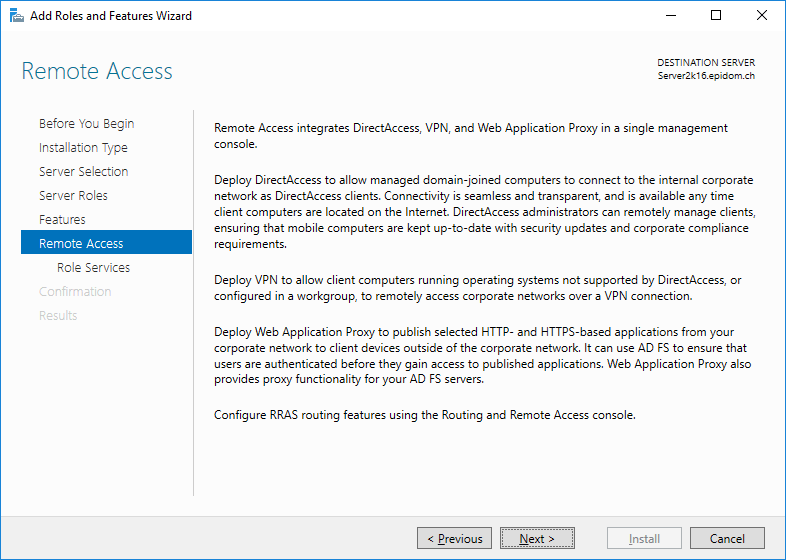Select Remote Access in the sidebar

click(106, 243)
